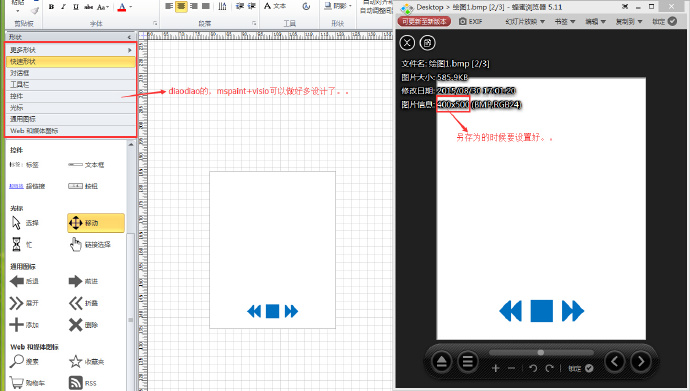
Task: Open font group dialog launcher
Action: click(155, 23)
